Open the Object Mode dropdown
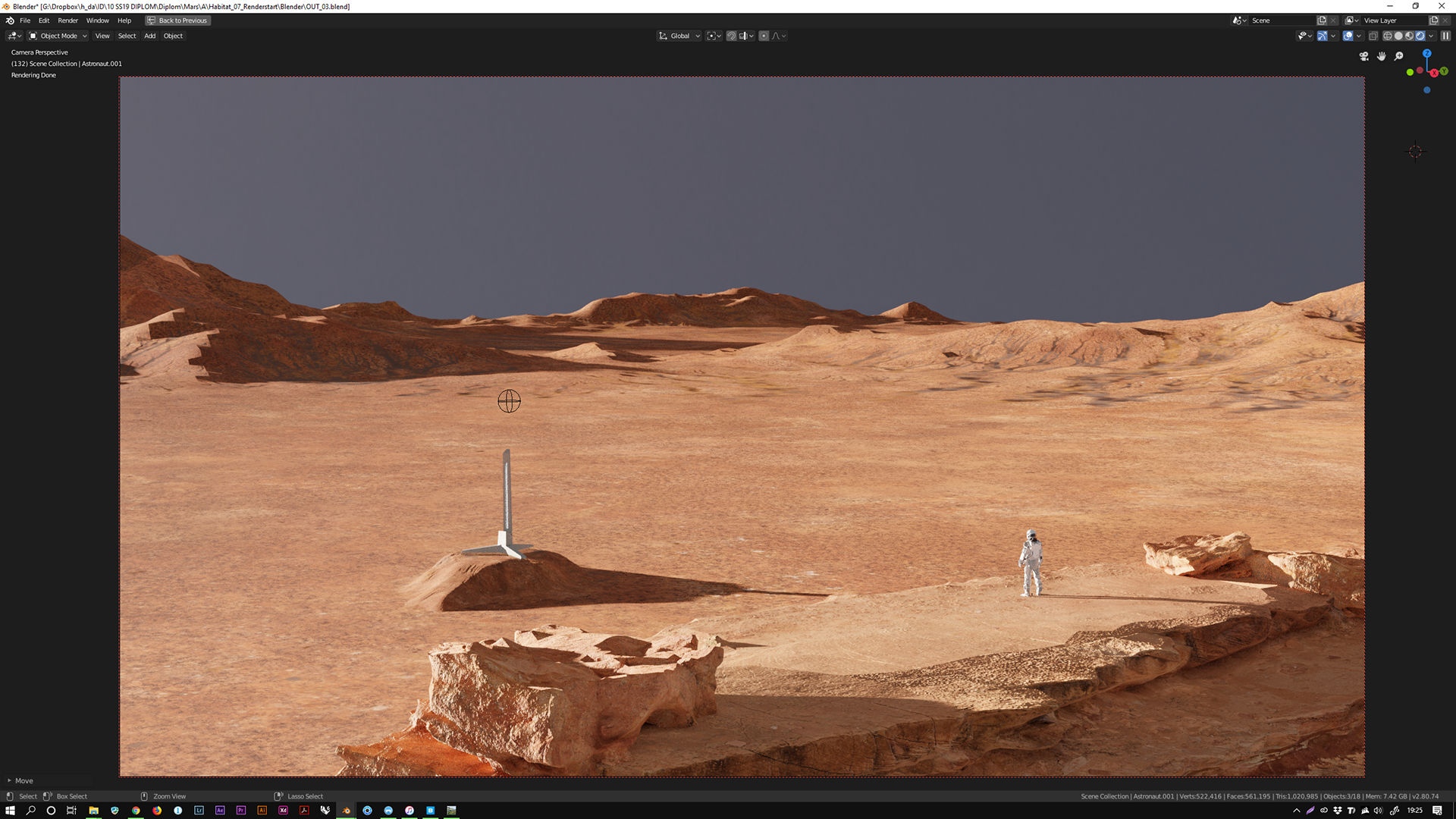The width and height of the screenshot is (1456, 819). pyautogui.click(x=58, y=36)
